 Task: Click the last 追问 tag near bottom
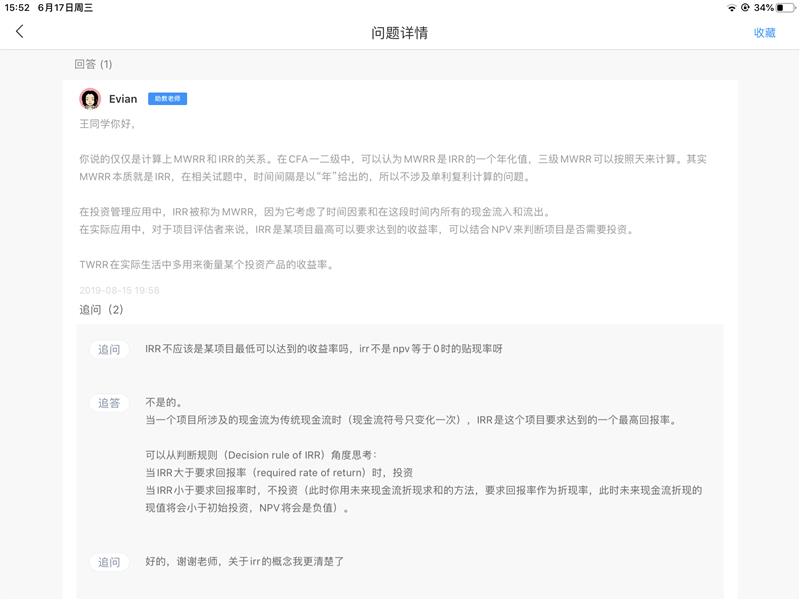tap(108, 563)
